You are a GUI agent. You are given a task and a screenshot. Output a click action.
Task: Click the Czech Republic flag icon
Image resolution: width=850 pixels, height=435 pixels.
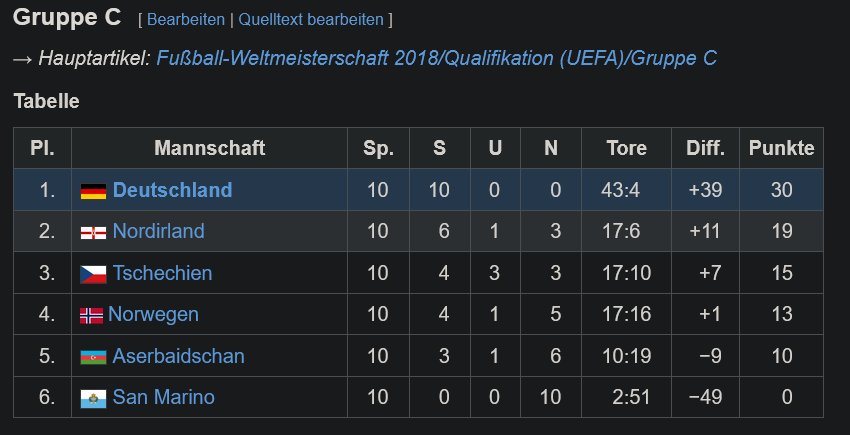[x=93, y=274]
